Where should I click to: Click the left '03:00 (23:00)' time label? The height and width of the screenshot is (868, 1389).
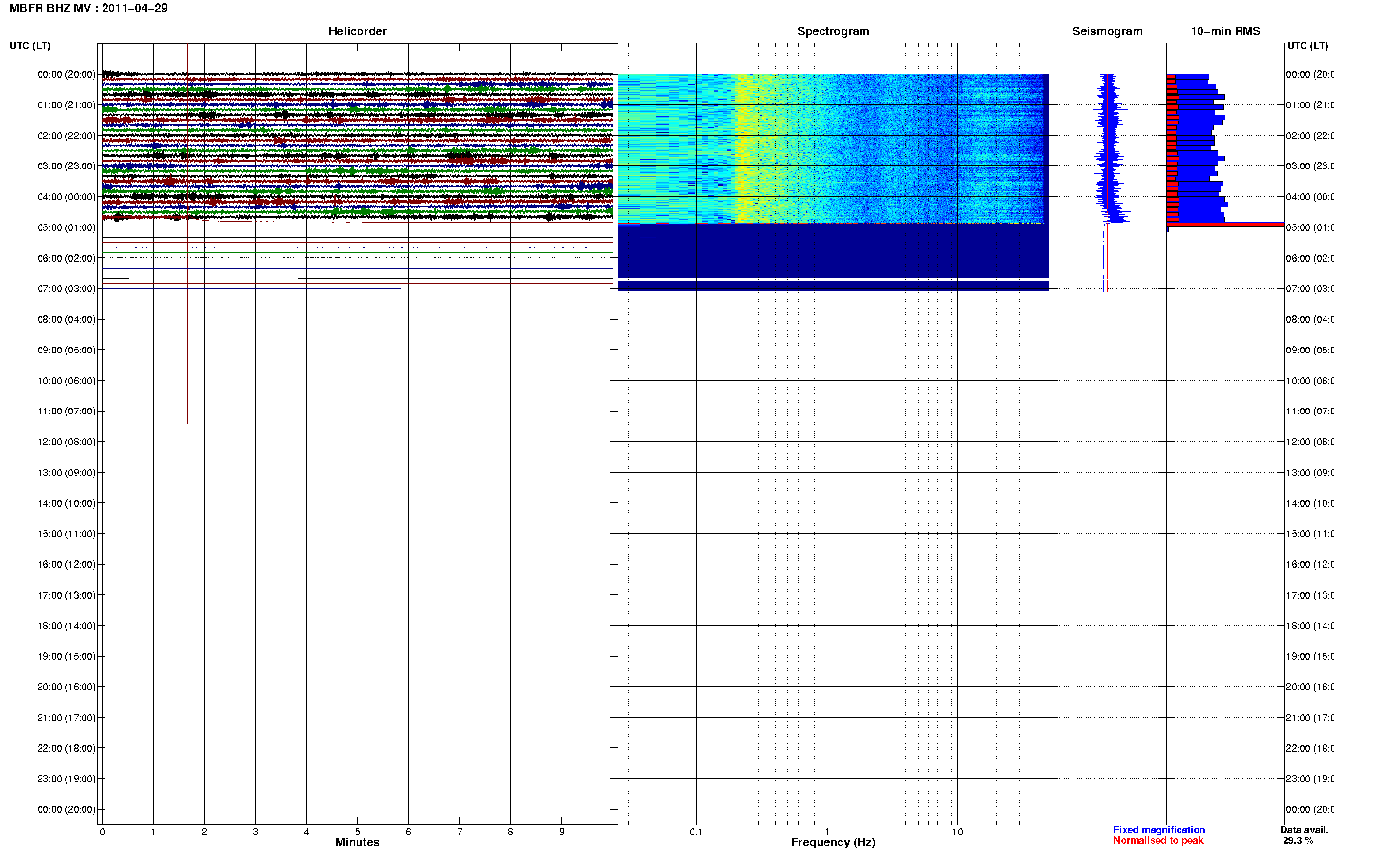(66, 166)
